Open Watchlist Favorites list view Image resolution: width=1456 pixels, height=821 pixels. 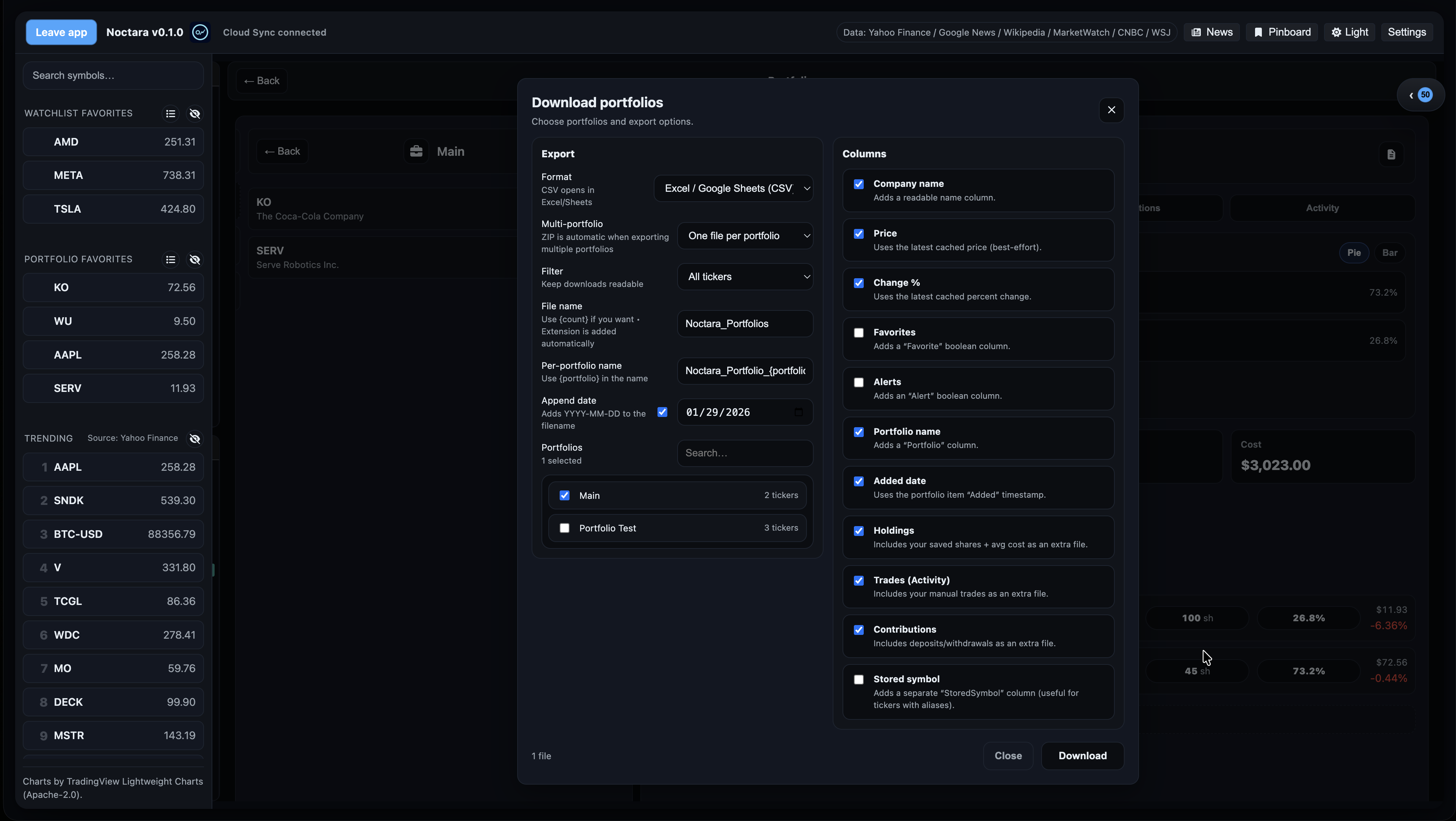coord(171,114)
